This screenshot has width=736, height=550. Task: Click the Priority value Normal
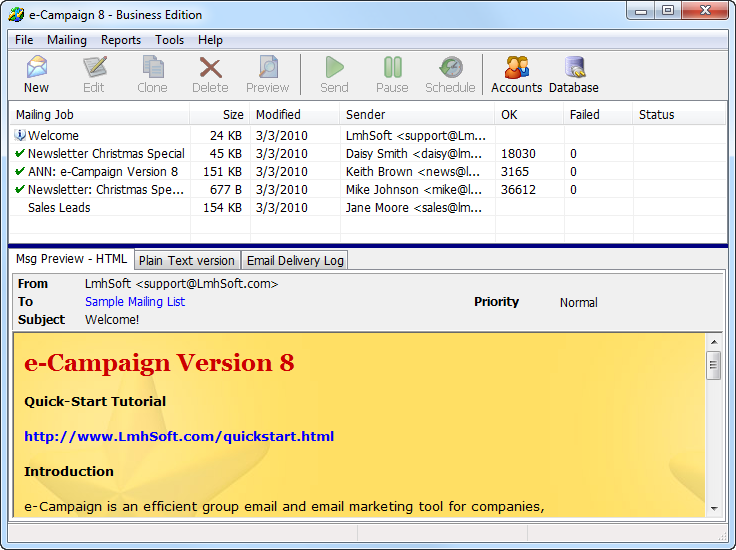579,303
